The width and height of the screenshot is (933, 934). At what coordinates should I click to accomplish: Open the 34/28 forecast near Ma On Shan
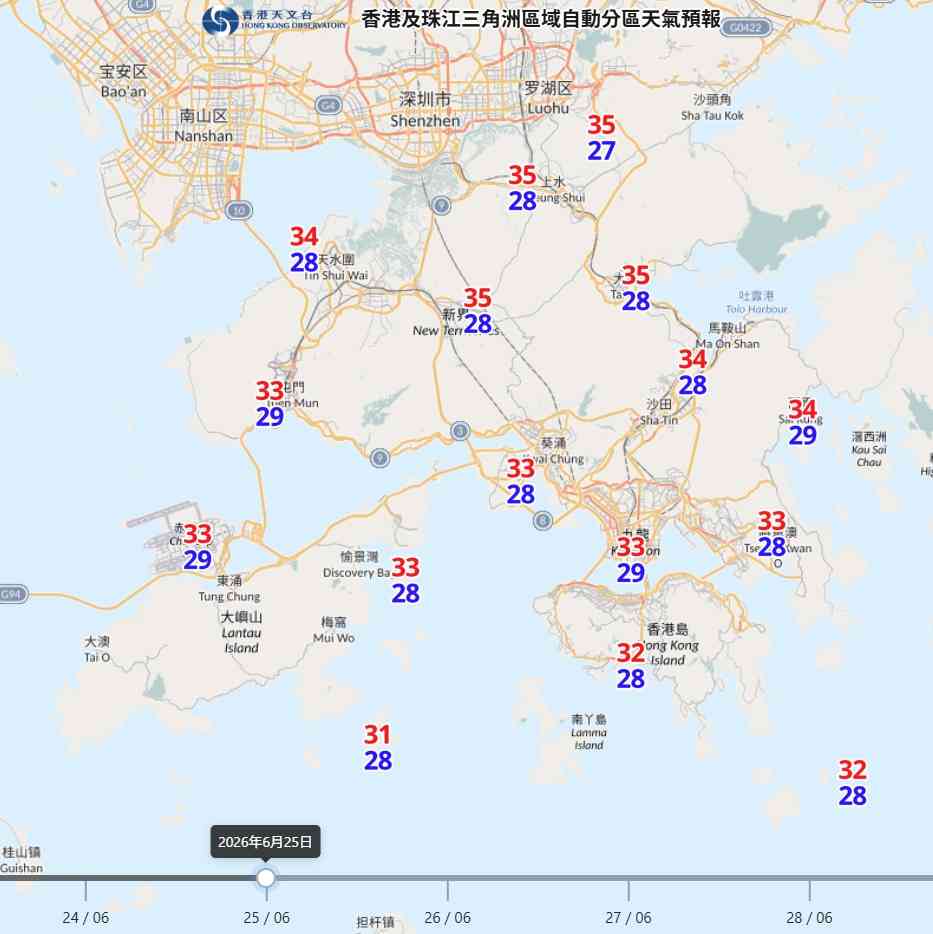coord(692,372)
